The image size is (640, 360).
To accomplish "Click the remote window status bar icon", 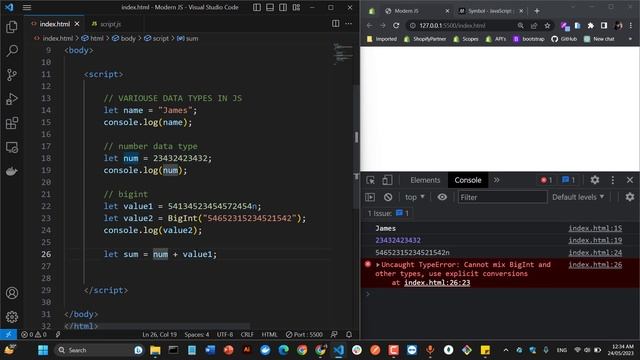I will pos(8,335).
